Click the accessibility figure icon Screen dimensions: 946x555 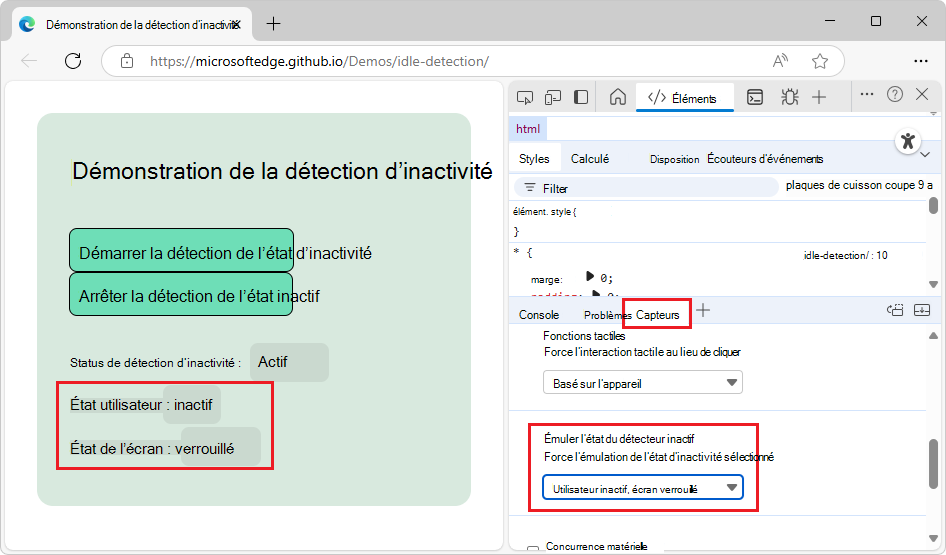(x=907, y=142)
